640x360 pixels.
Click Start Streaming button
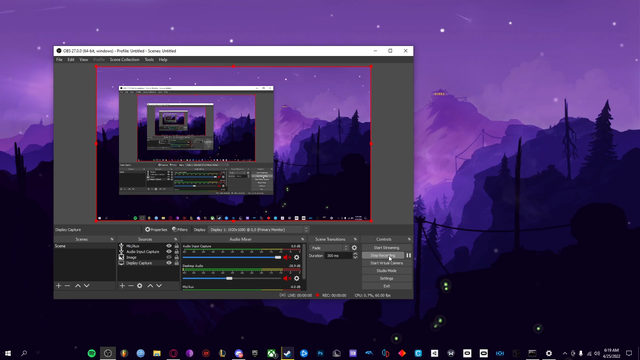[x=387, y=248]
